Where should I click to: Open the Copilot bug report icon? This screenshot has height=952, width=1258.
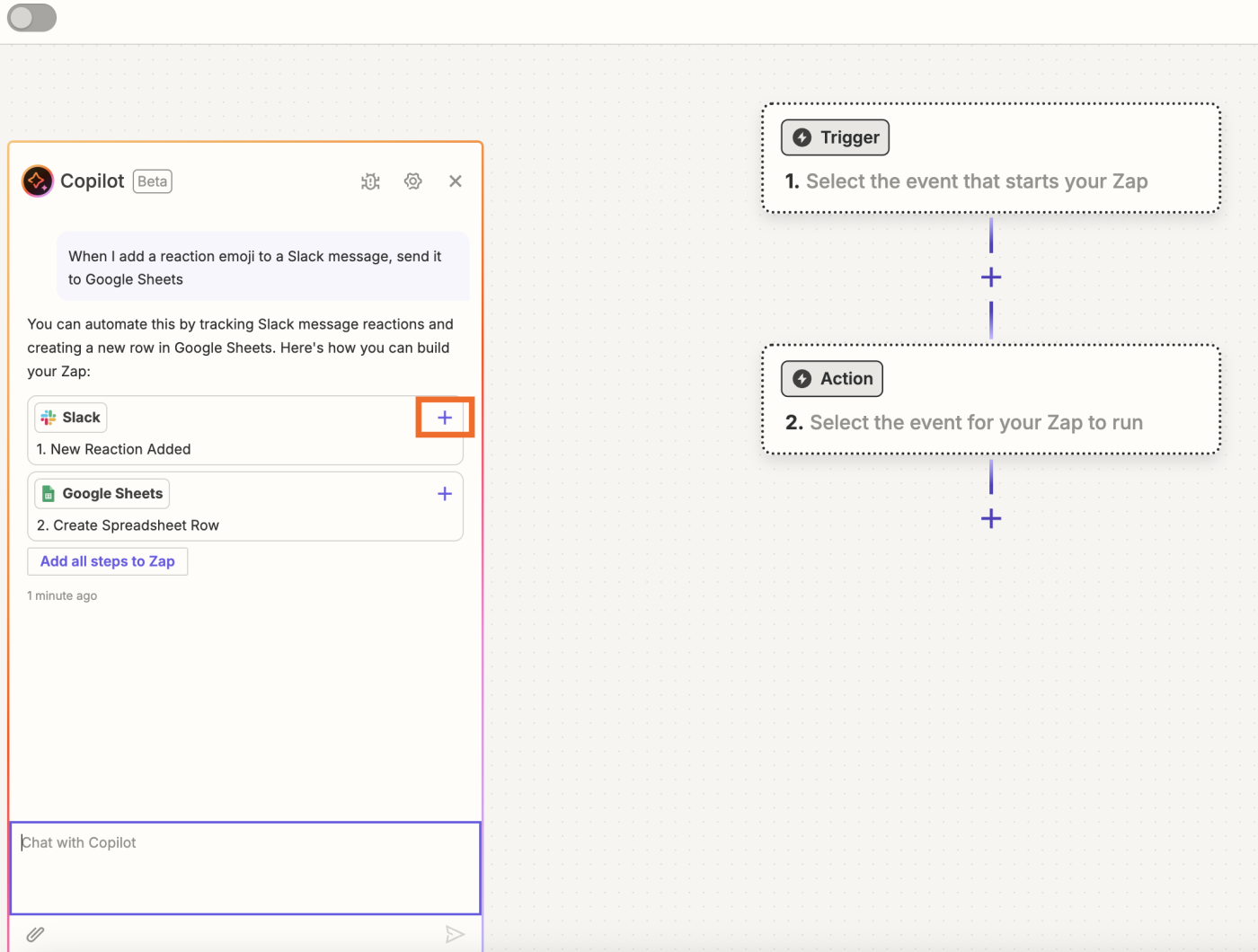point(370,181)
